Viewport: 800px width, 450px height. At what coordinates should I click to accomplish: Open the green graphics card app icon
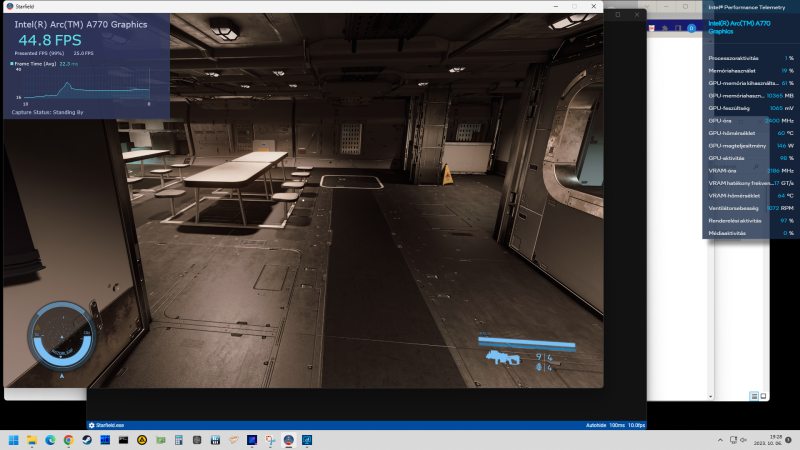point(160,440)
